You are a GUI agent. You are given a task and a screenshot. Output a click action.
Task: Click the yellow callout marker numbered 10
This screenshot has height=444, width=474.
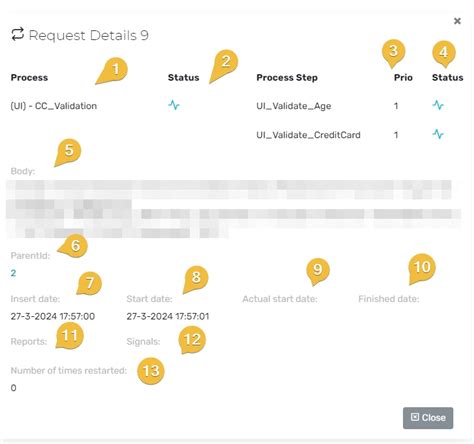click(422, 268)
